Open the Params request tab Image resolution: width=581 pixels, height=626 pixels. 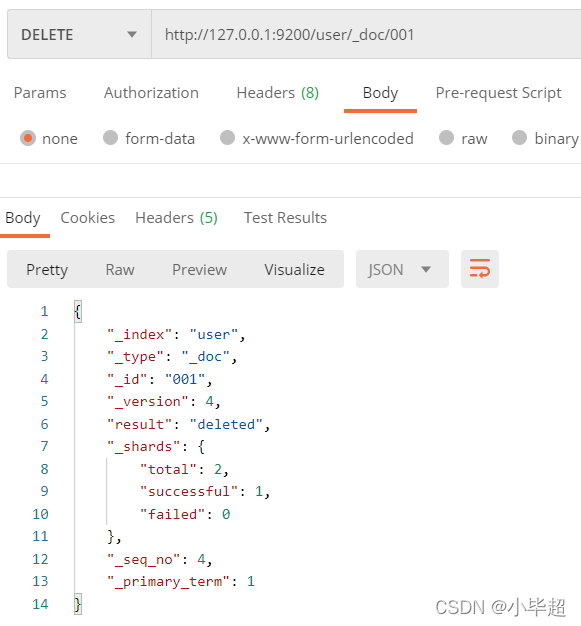[x=40, y=93]
